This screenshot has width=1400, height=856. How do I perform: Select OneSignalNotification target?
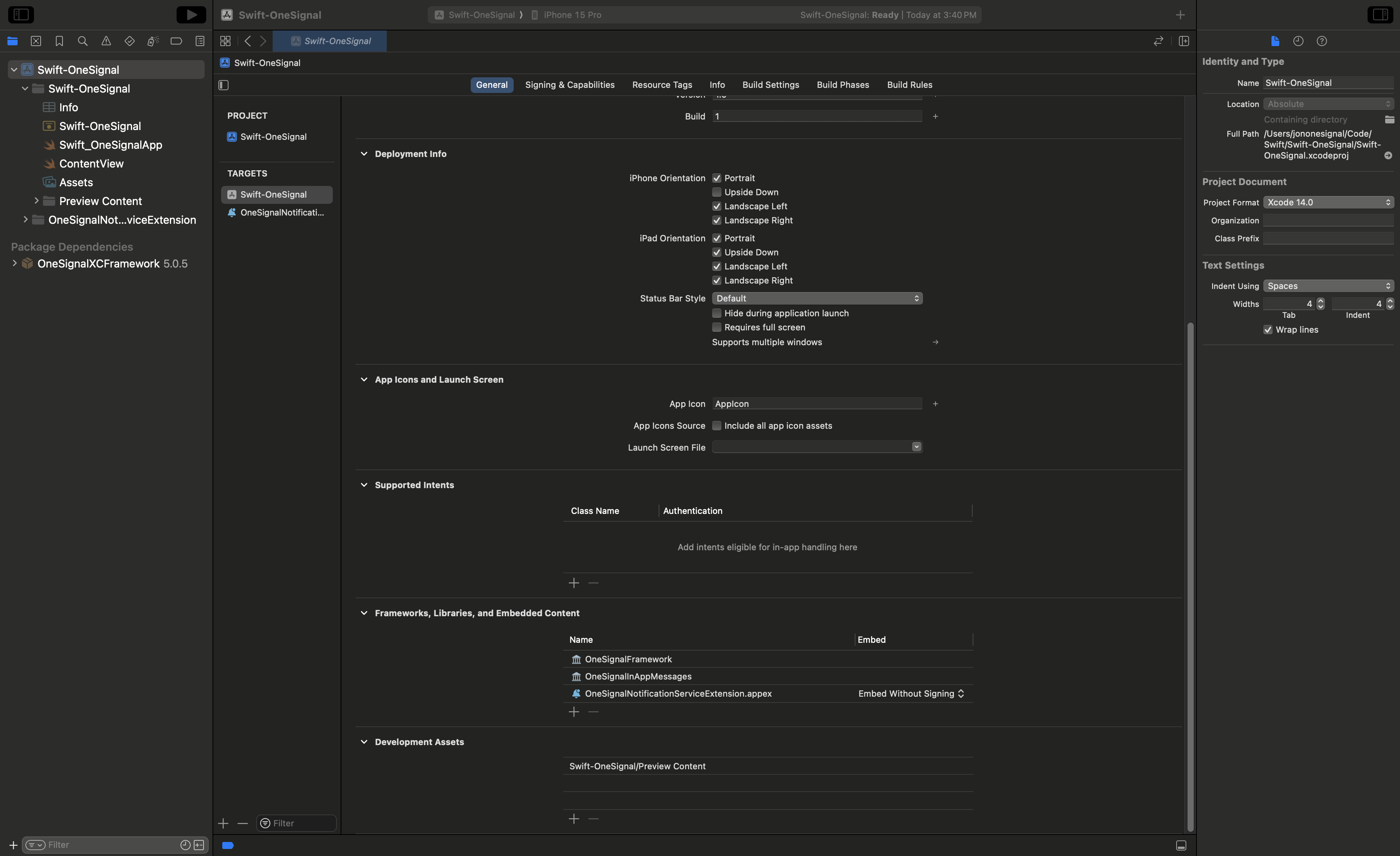pos(277,213)
